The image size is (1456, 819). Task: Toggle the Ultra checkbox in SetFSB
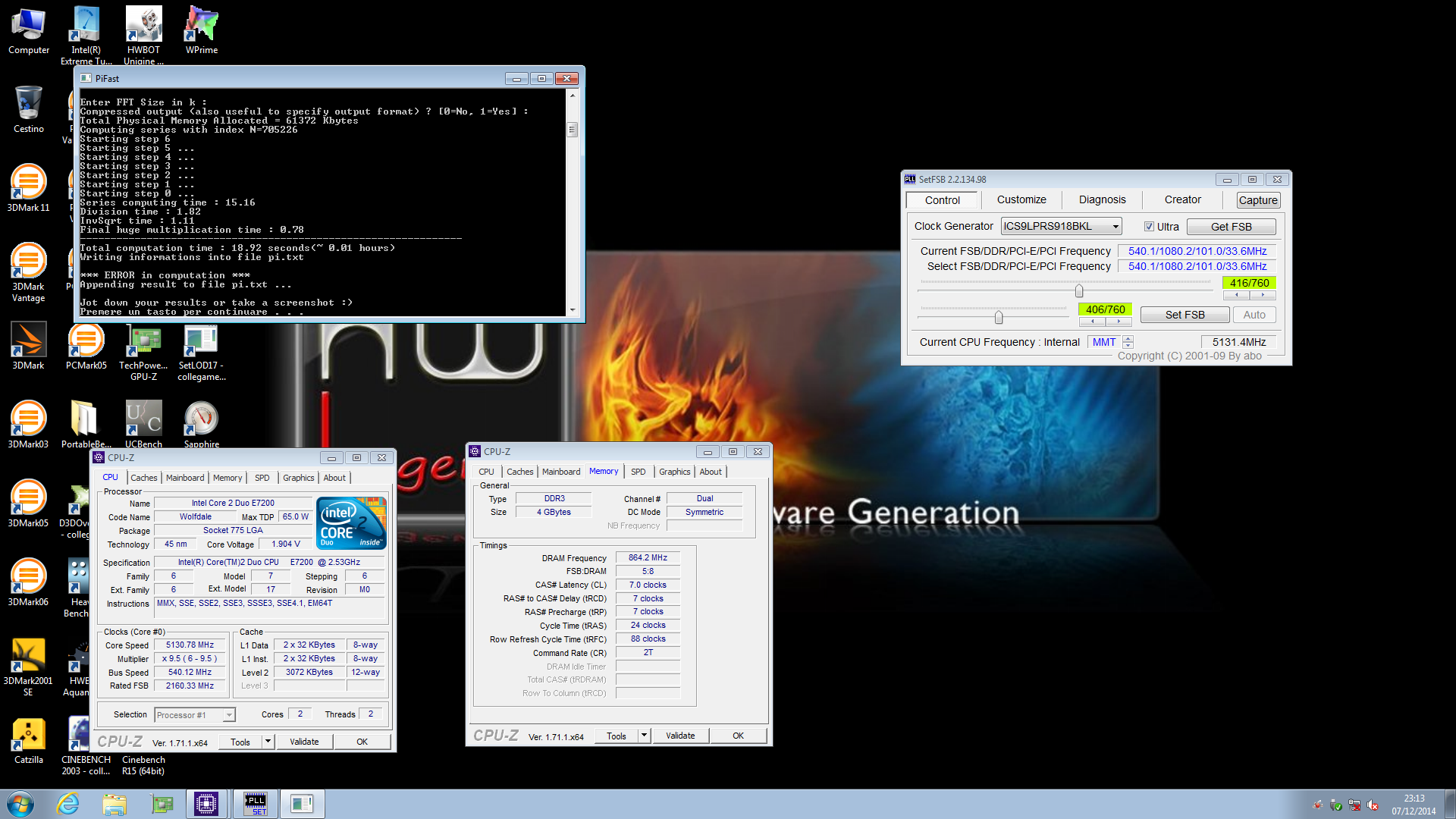(1150, 227)
